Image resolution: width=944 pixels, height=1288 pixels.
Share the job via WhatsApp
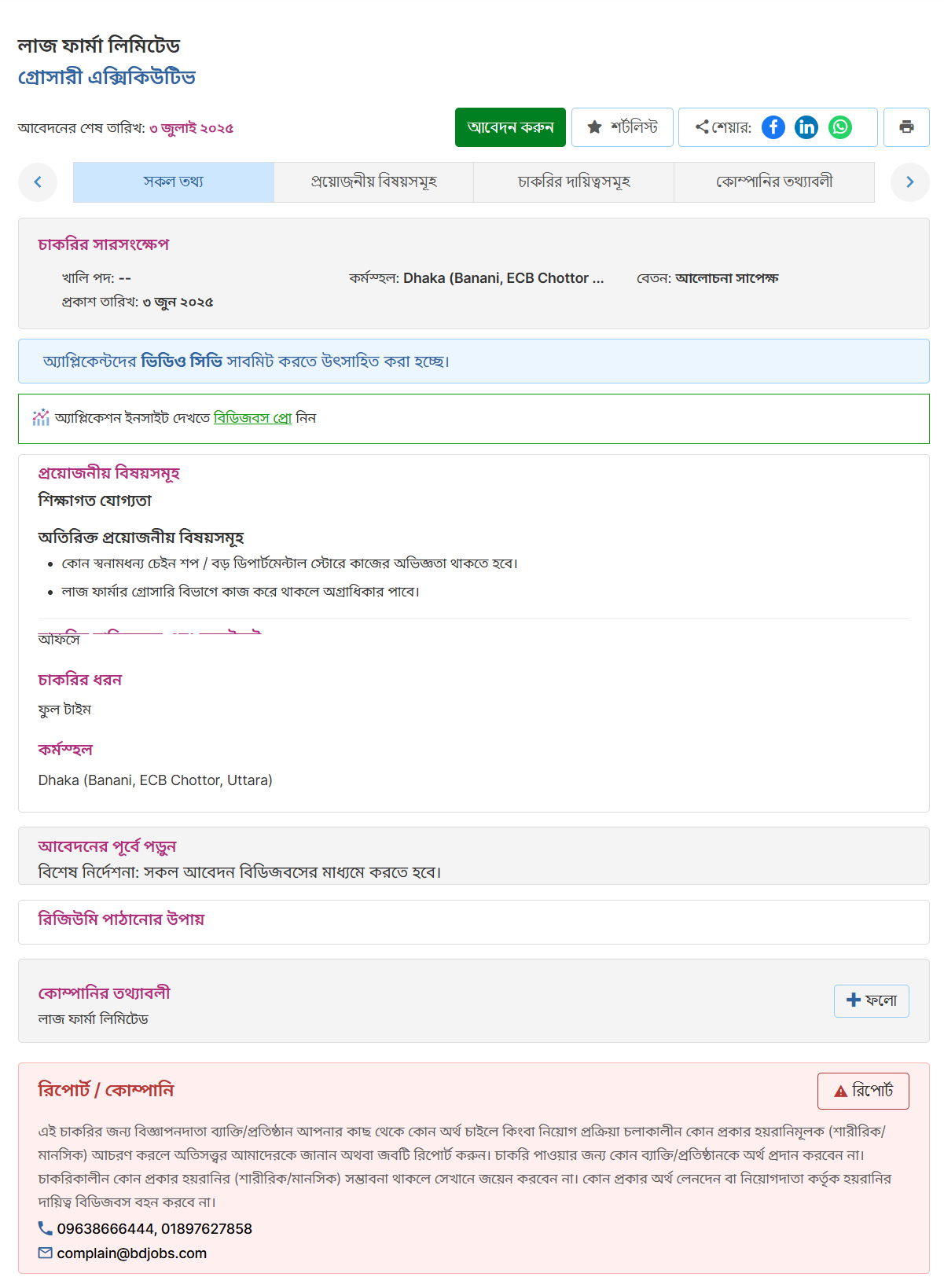pyautogui.click(x=840, y=127)
